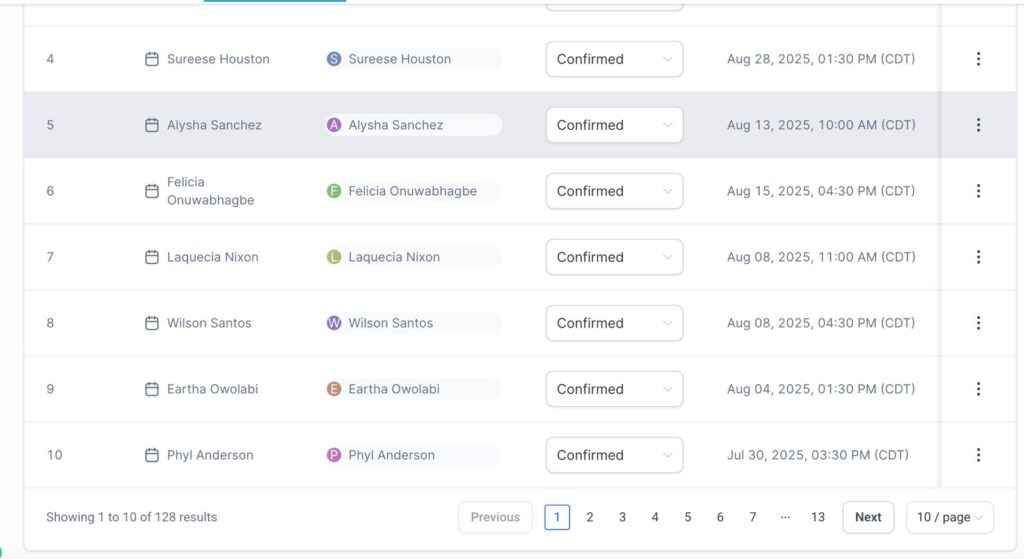The image size is (1024, 559).
Task: Click the calendar icon beside Laquecia Nixon
Action: 152,257
